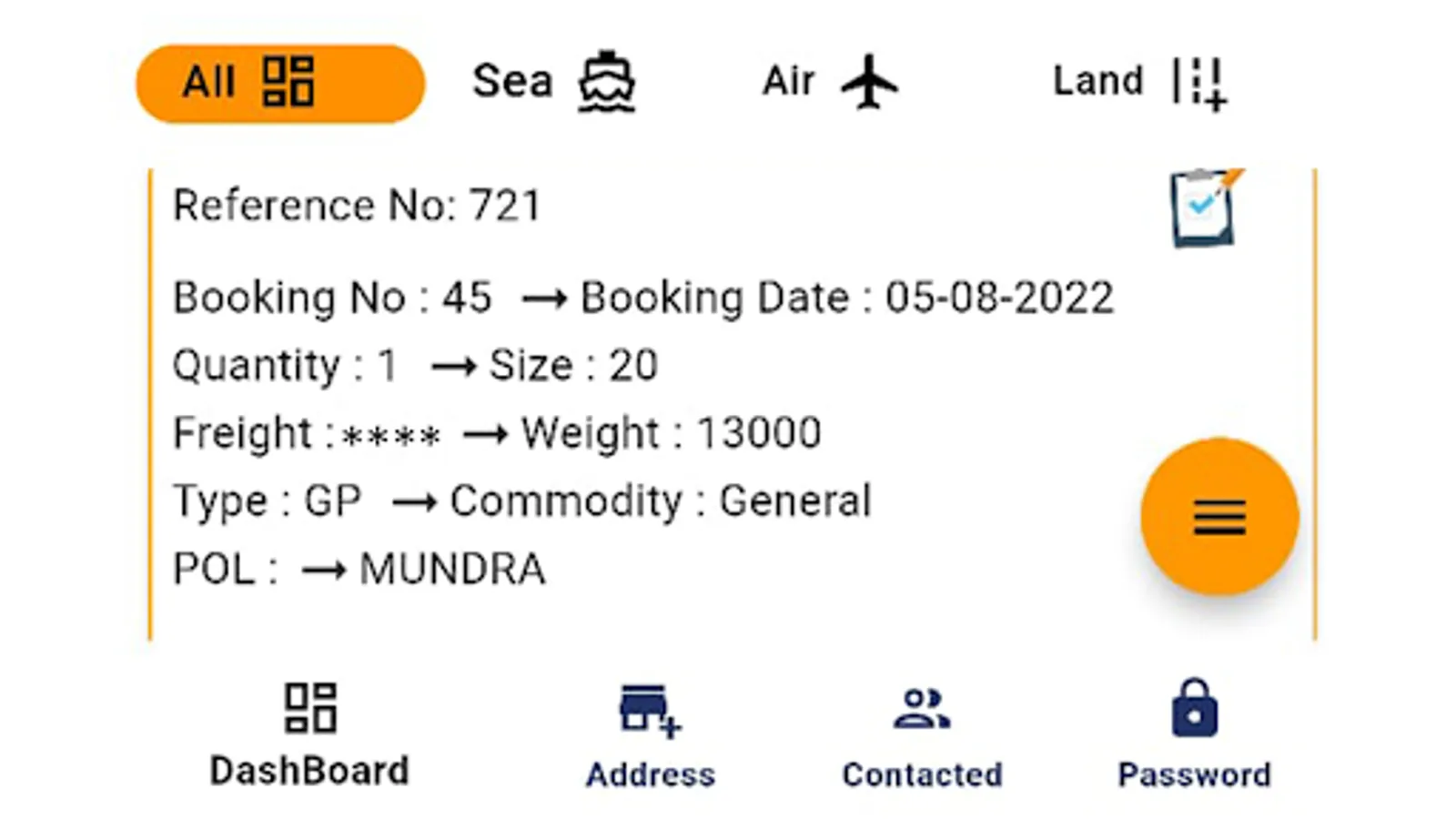Click the Booking Date 05-08-2022 text
Image resolution: width=1456 pixels, height=819 pixels.
coord(846,298)
